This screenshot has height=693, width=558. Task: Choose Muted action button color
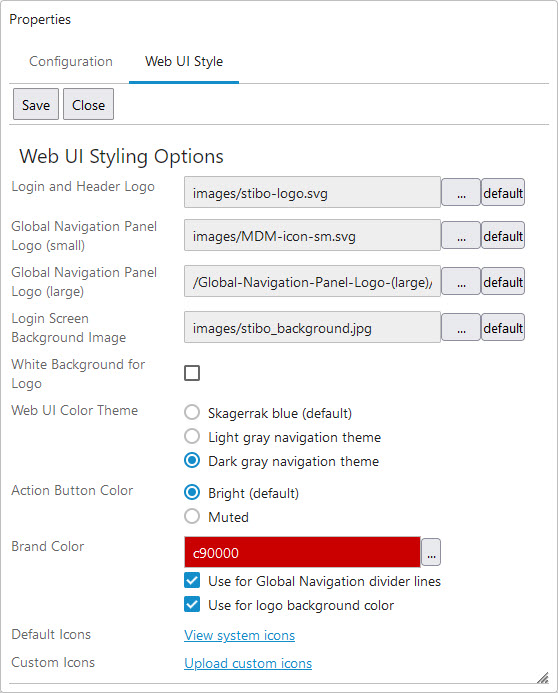click(192, 516)
